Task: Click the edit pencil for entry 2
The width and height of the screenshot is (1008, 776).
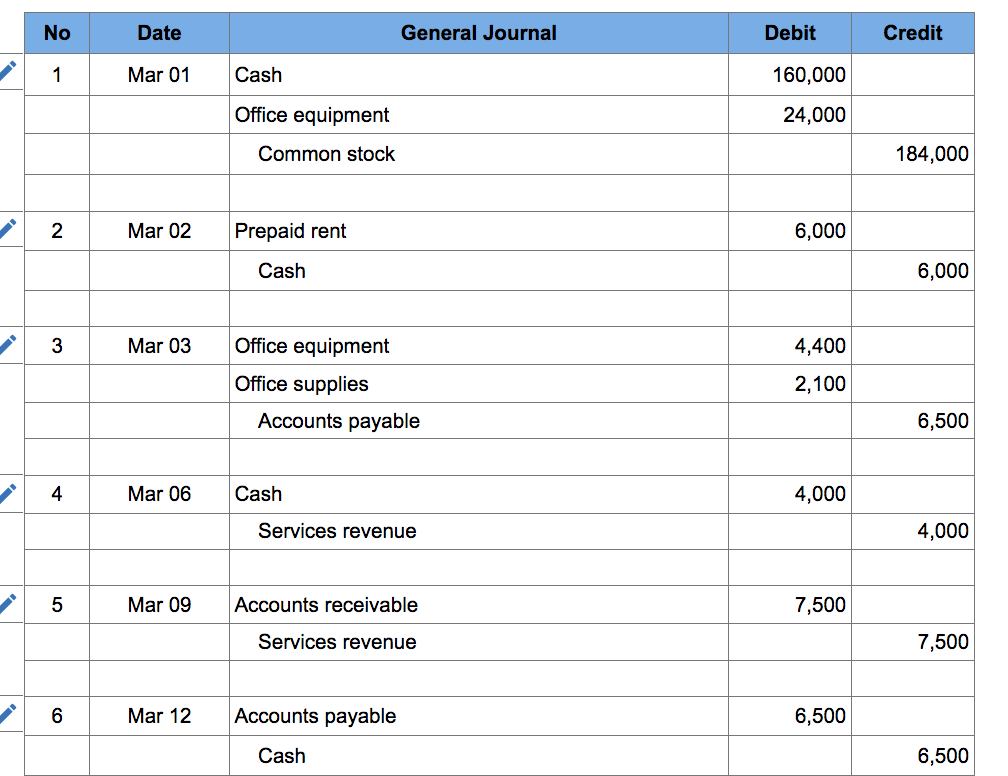Action: (x=7, y=228)
